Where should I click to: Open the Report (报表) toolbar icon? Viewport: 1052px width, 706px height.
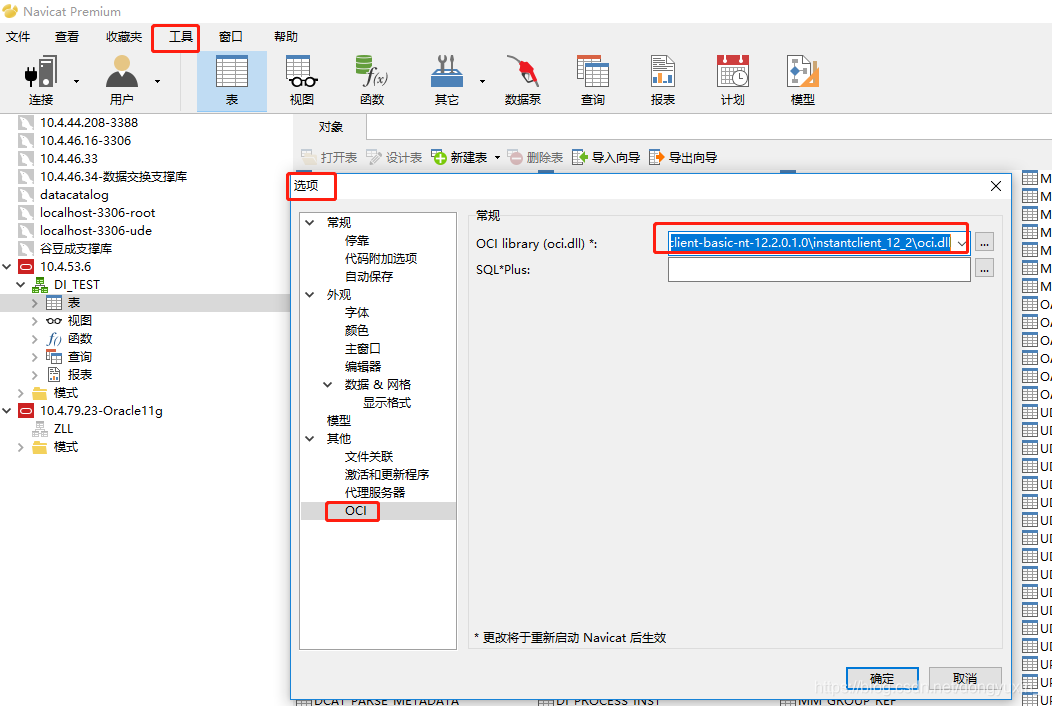pyautogui.click(x=662, y=72)
